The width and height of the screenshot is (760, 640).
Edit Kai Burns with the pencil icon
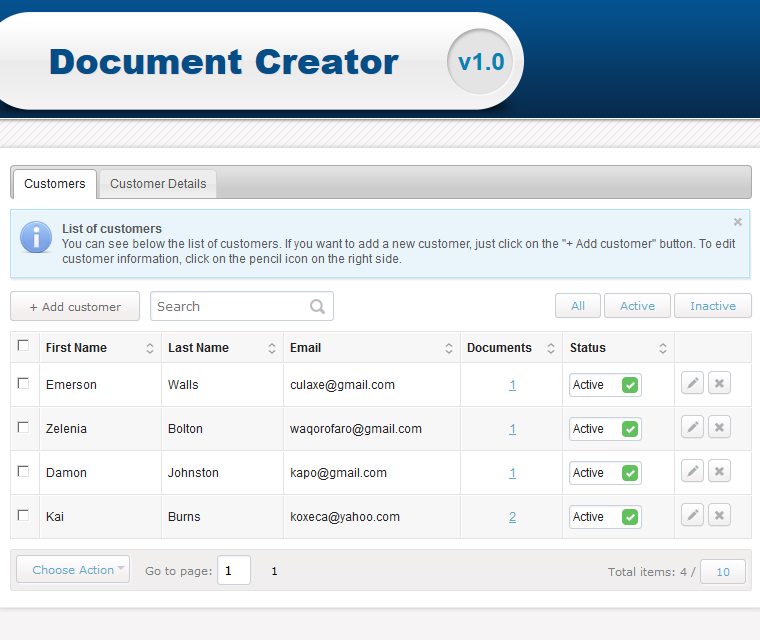tap(692, 515)
